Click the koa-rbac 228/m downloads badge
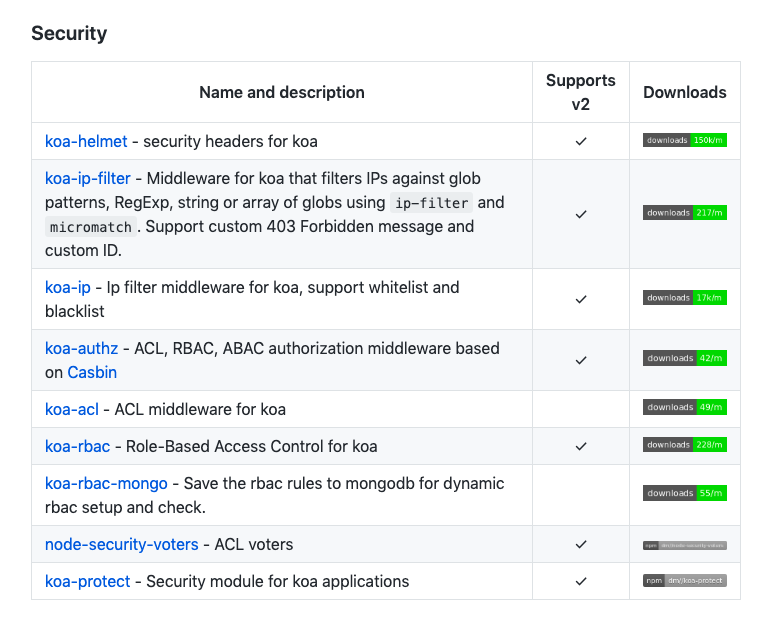This screenshot has width=771, height=621. (x=684, y=445)
